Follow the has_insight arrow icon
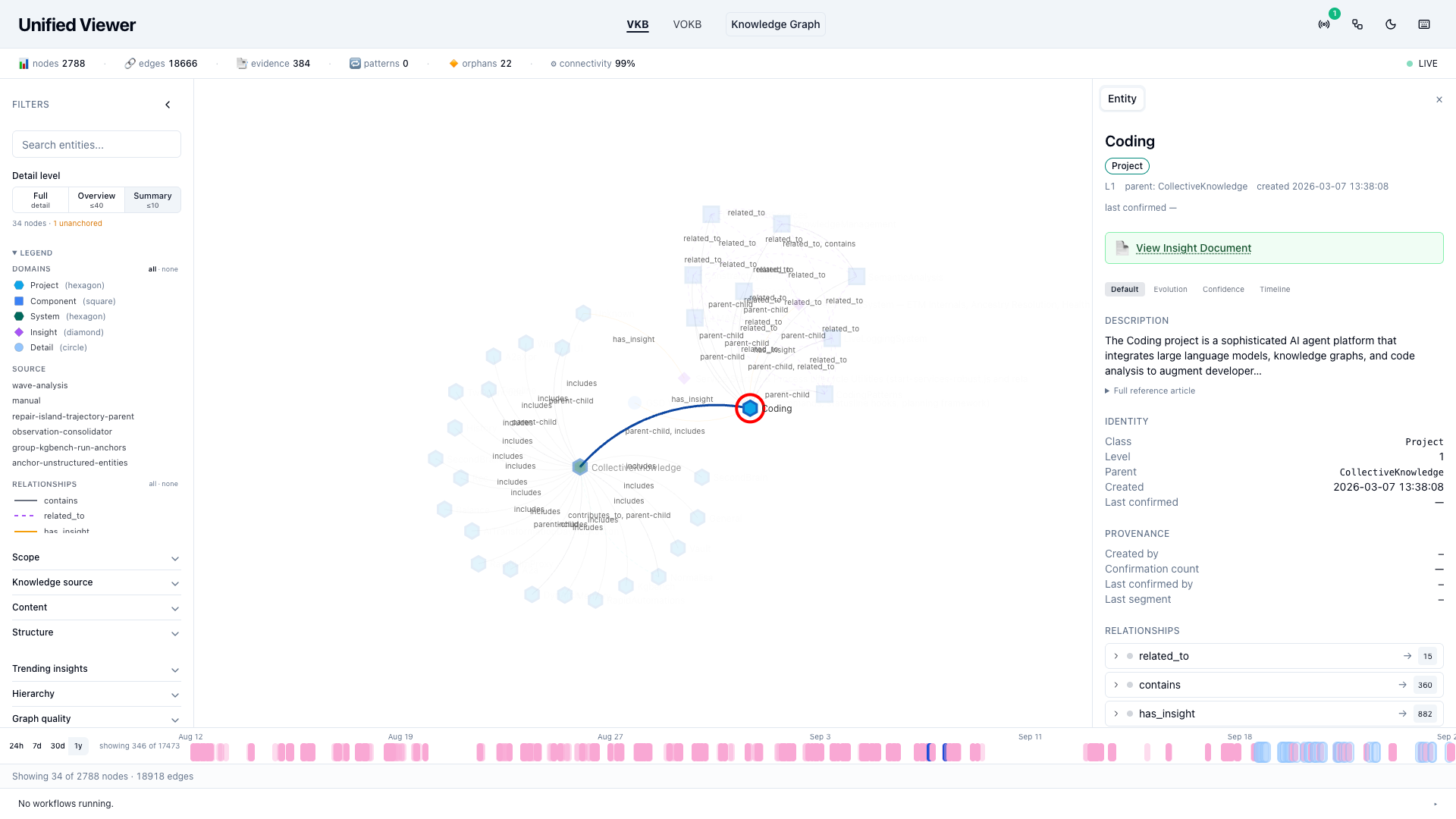This screenshot has height=819, width=1456. (1403, 714)
